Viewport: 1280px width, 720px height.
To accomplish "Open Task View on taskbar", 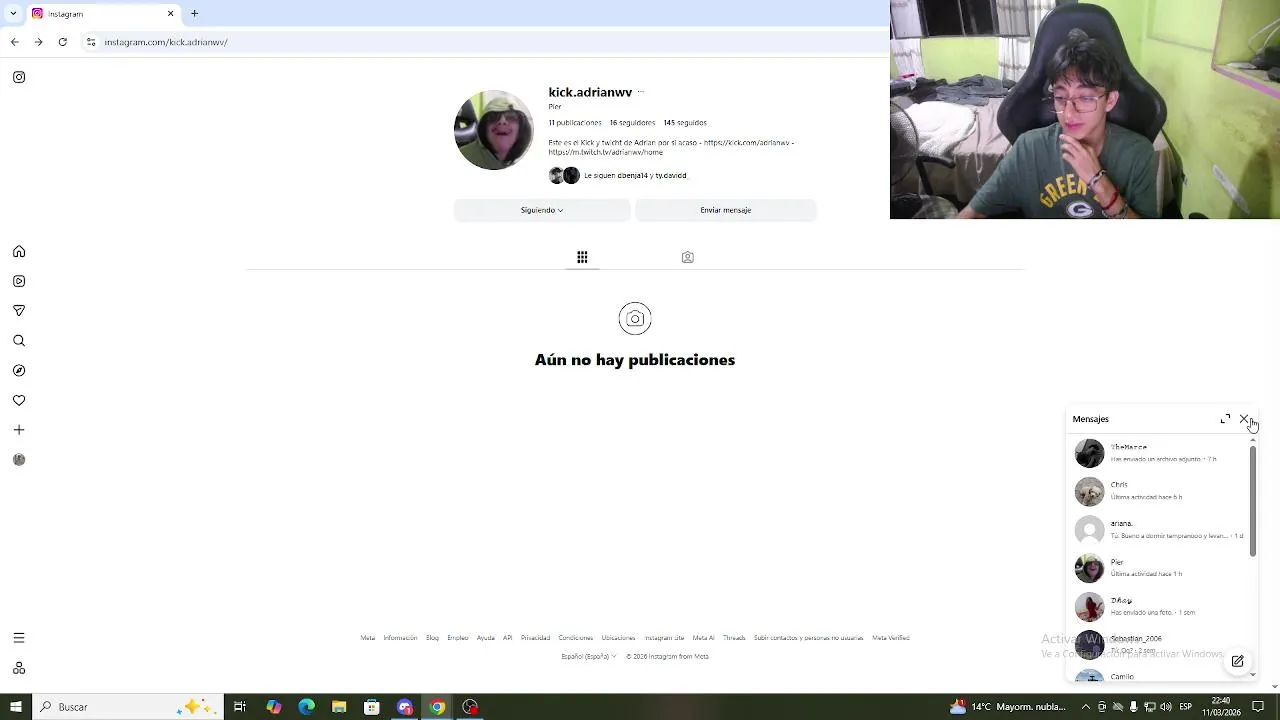I will coord(240,707).
